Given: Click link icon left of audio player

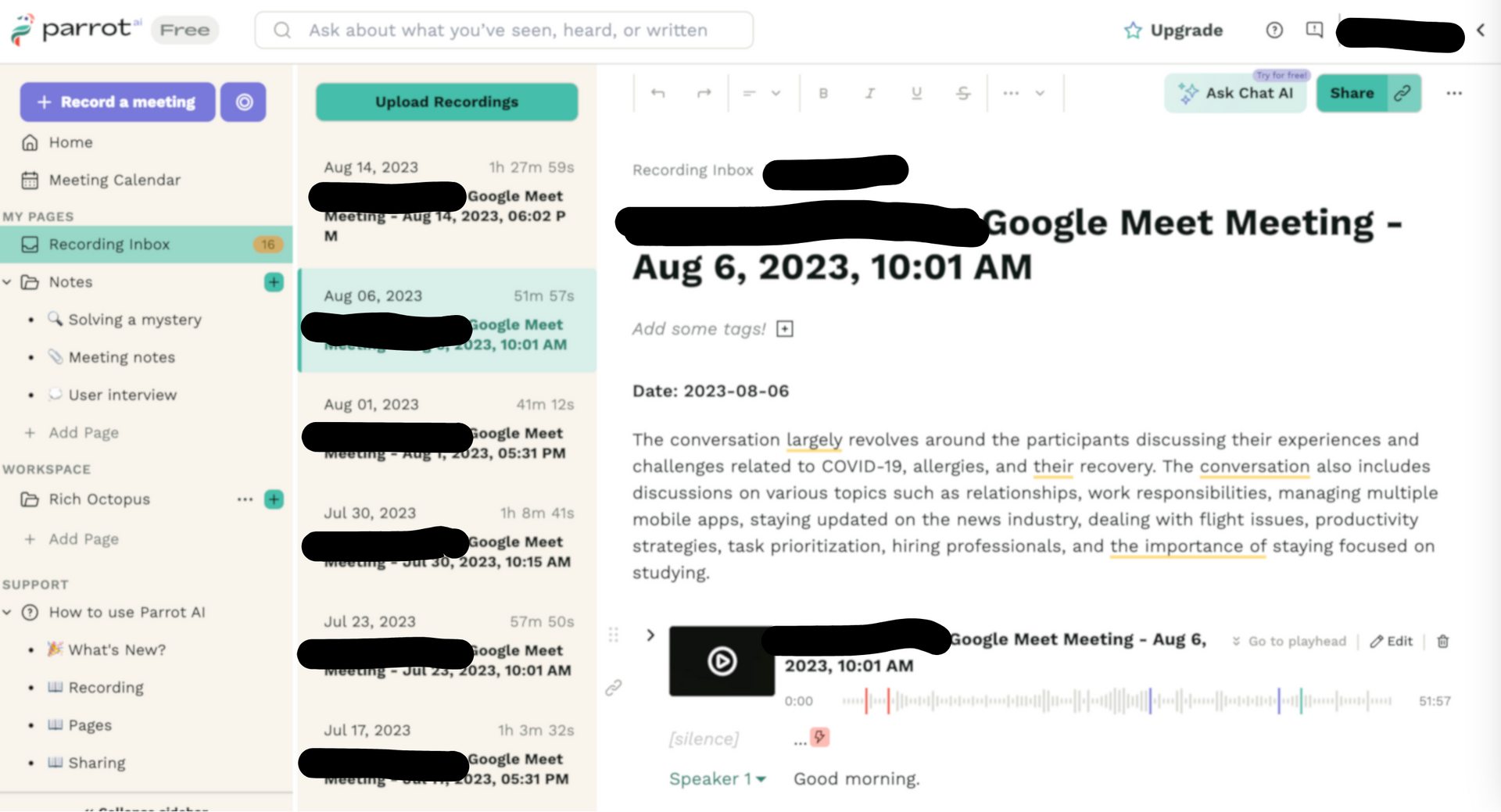Looking at the screenshot, I should (x=614, y=688).
